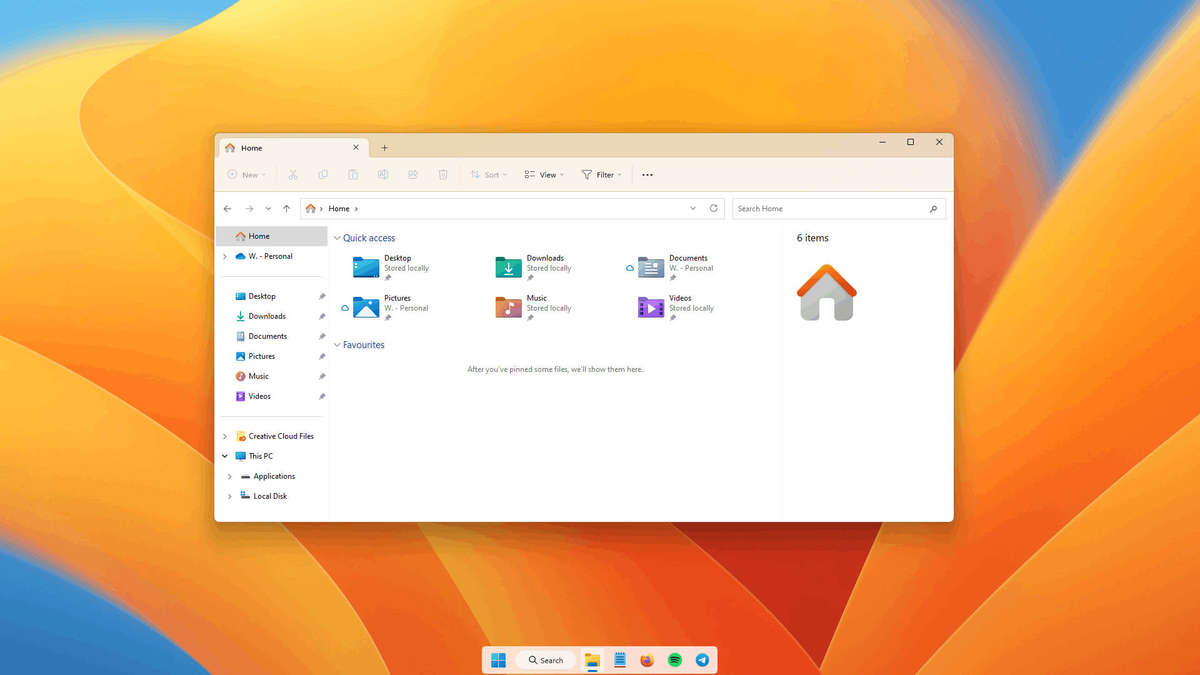1200x675 pixels.
Task: Expand Creative Cloud Files in sidebar
Action: [225, 436]
